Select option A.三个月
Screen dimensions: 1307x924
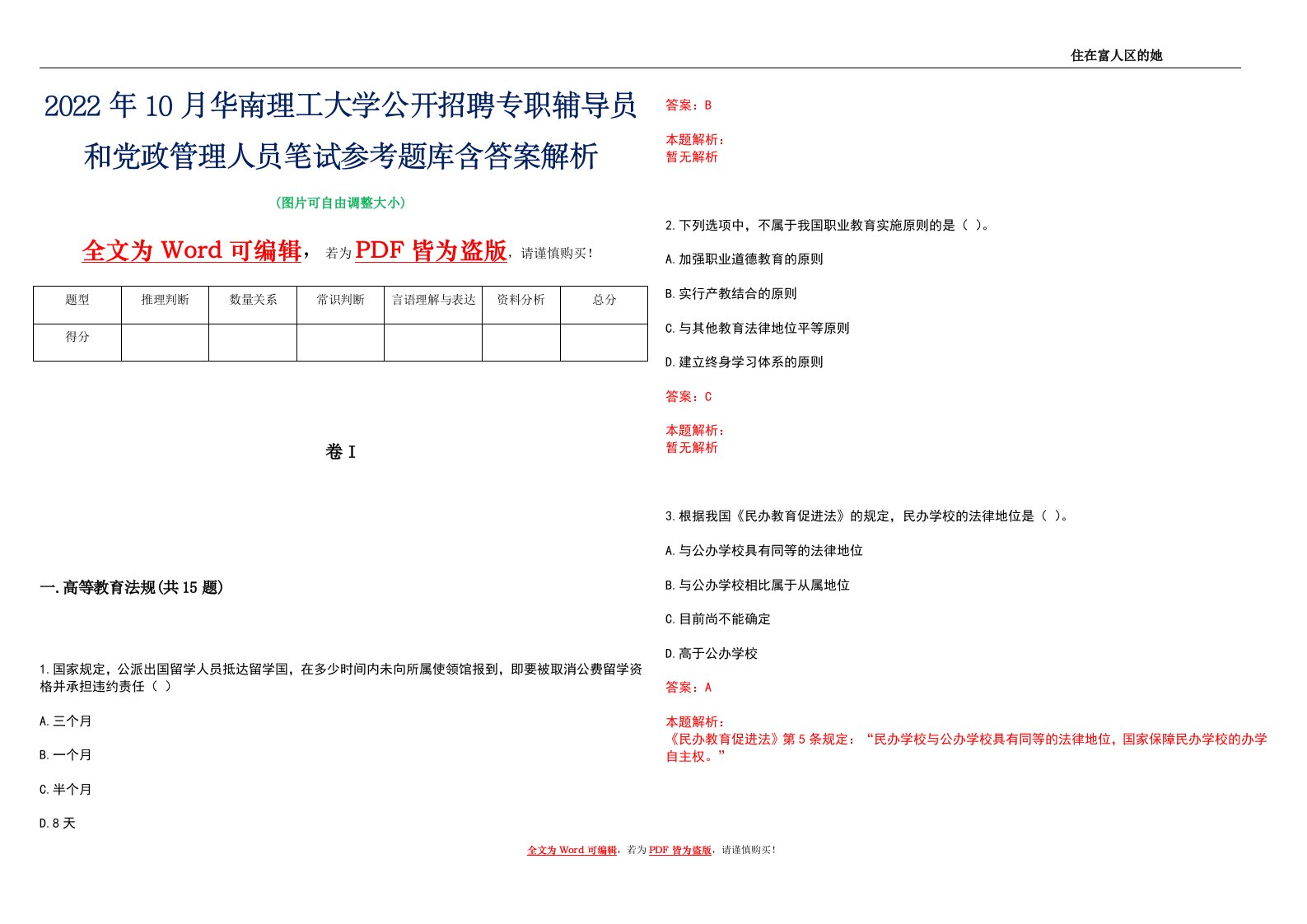(66, 721)
